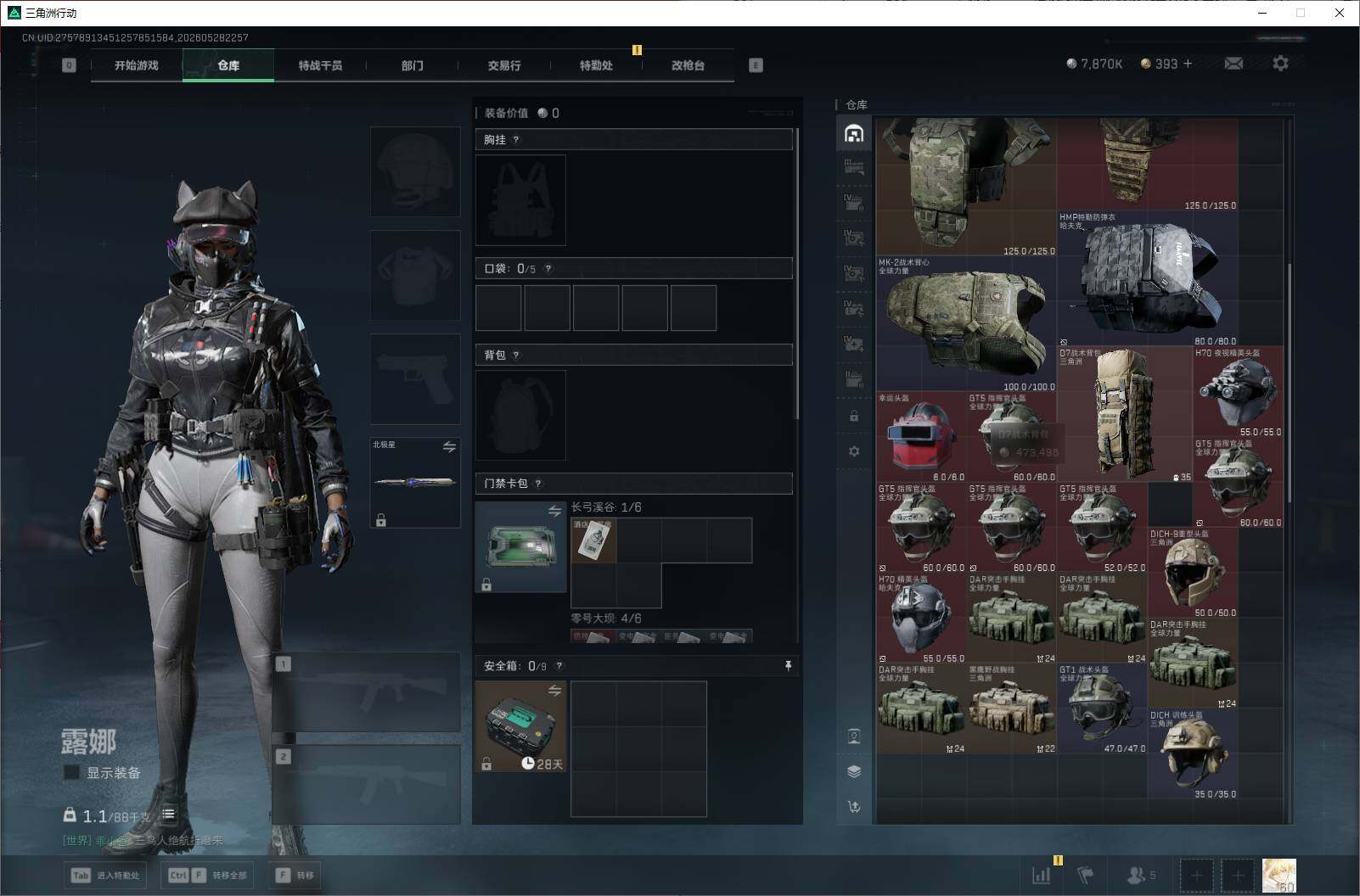Open the warehouse sidebar padlock icon

pos(854,417)
